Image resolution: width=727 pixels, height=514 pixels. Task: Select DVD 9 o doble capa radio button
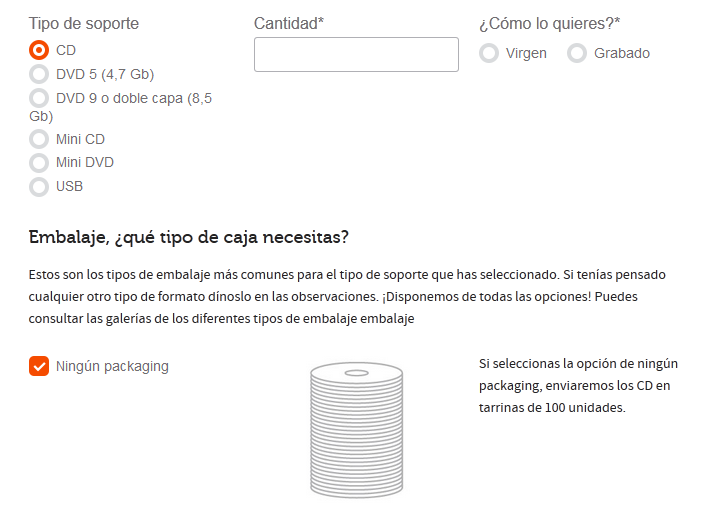[39, 98]
